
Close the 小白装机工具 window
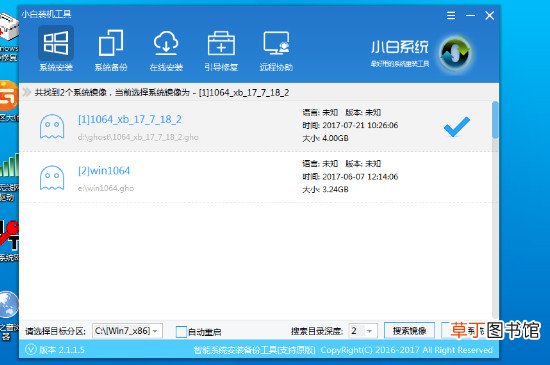[490, 15]
